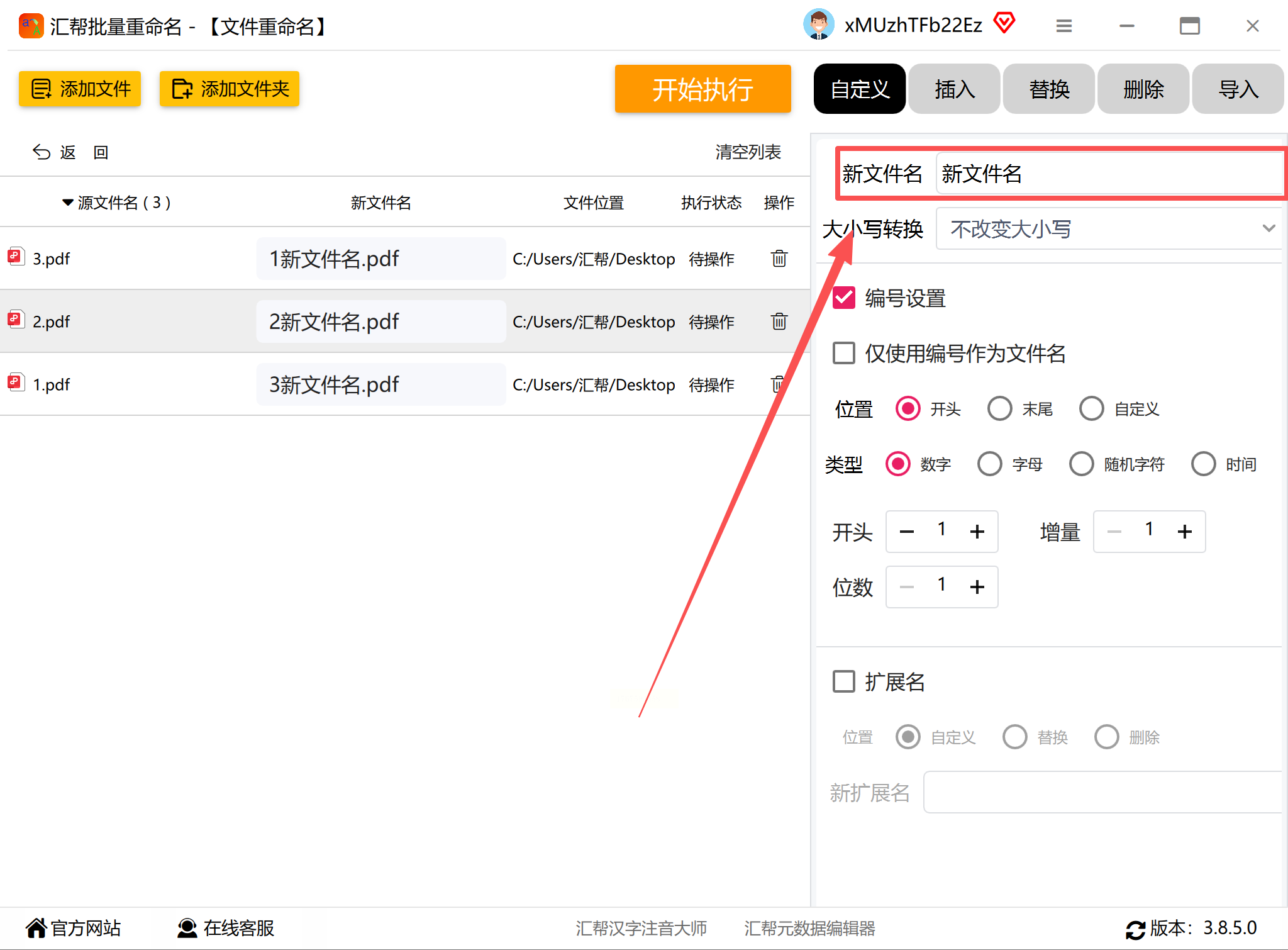Viewport: 1288px width, 950px height.
Task: Open the official website home icon
Action: [x=36, y=928]
